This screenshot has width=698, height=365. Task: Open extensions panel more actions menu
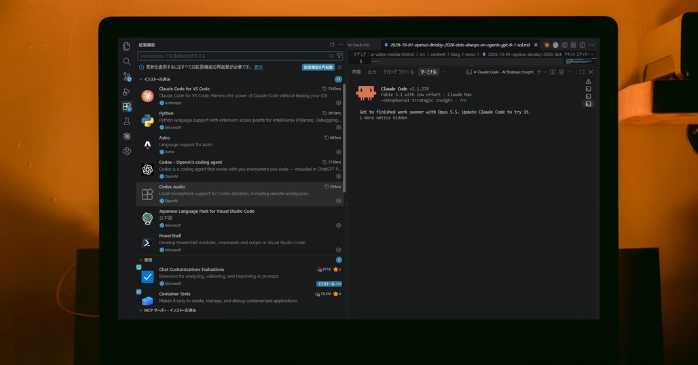click(341, 45)
